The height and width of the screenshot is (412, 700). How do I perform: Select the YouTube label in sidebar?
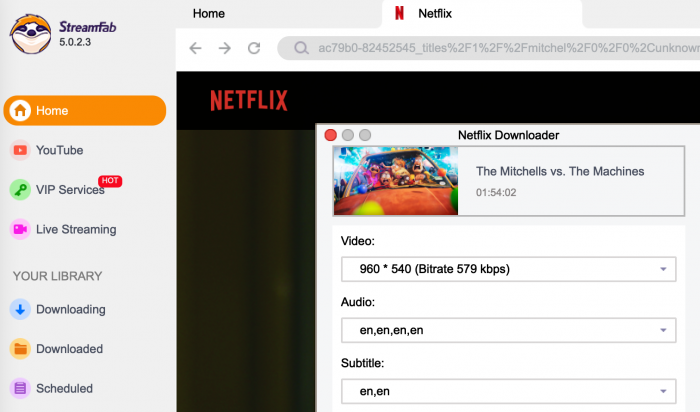click(60, 150)
